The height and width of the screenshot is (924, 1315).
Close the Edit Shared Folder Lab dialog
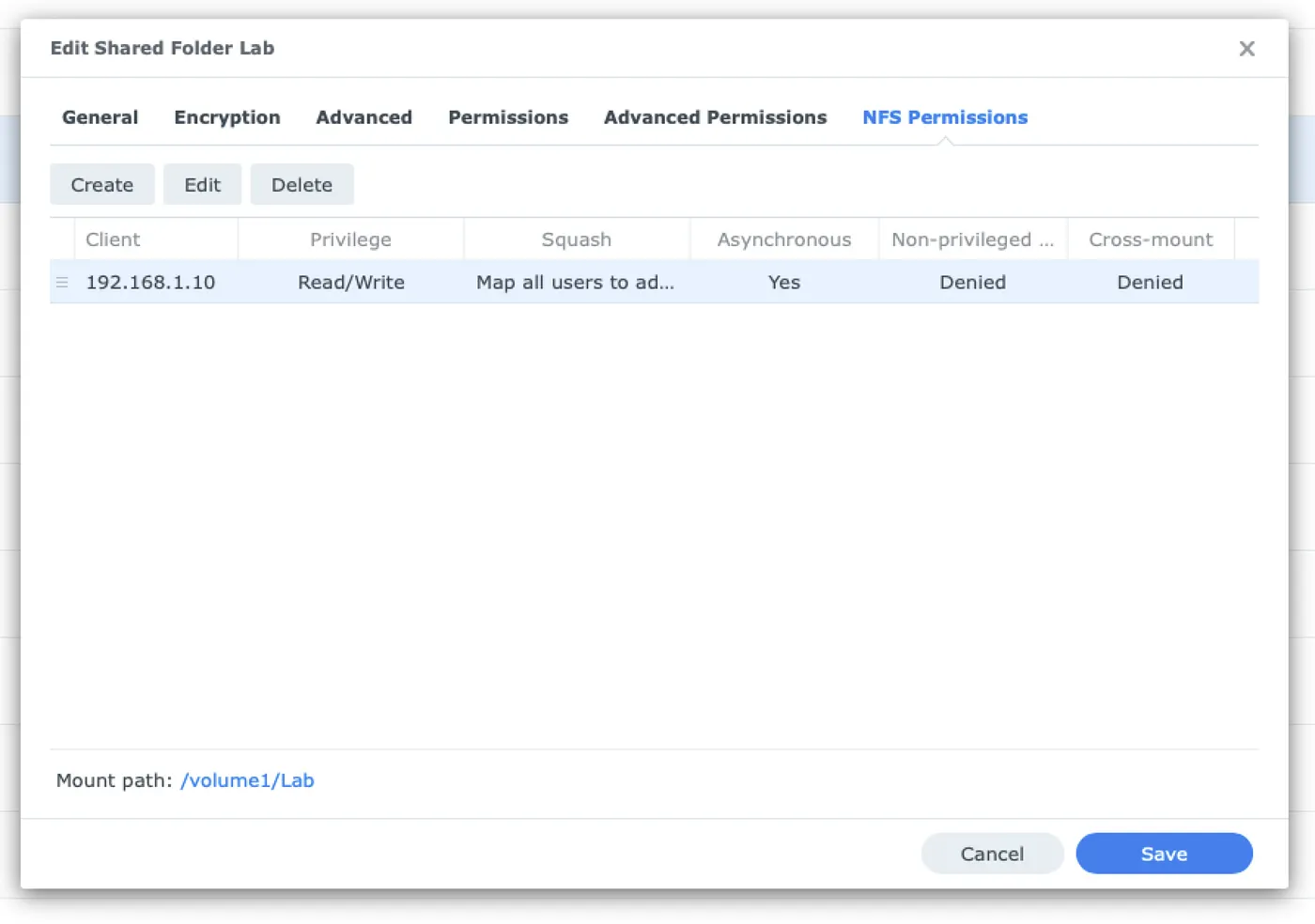1246,49
